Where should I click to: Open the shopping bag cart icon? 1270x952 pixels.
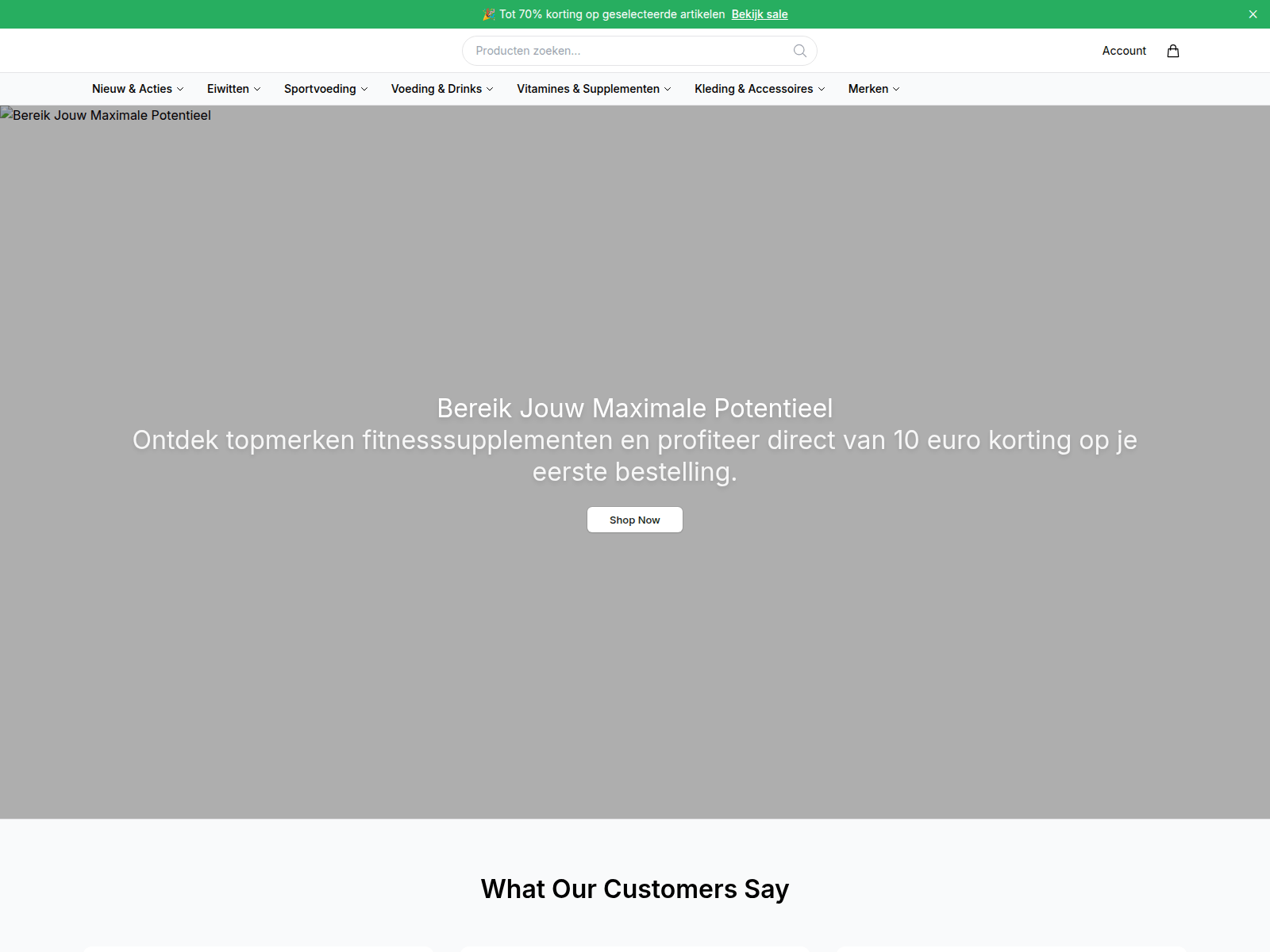[1173, 51]
